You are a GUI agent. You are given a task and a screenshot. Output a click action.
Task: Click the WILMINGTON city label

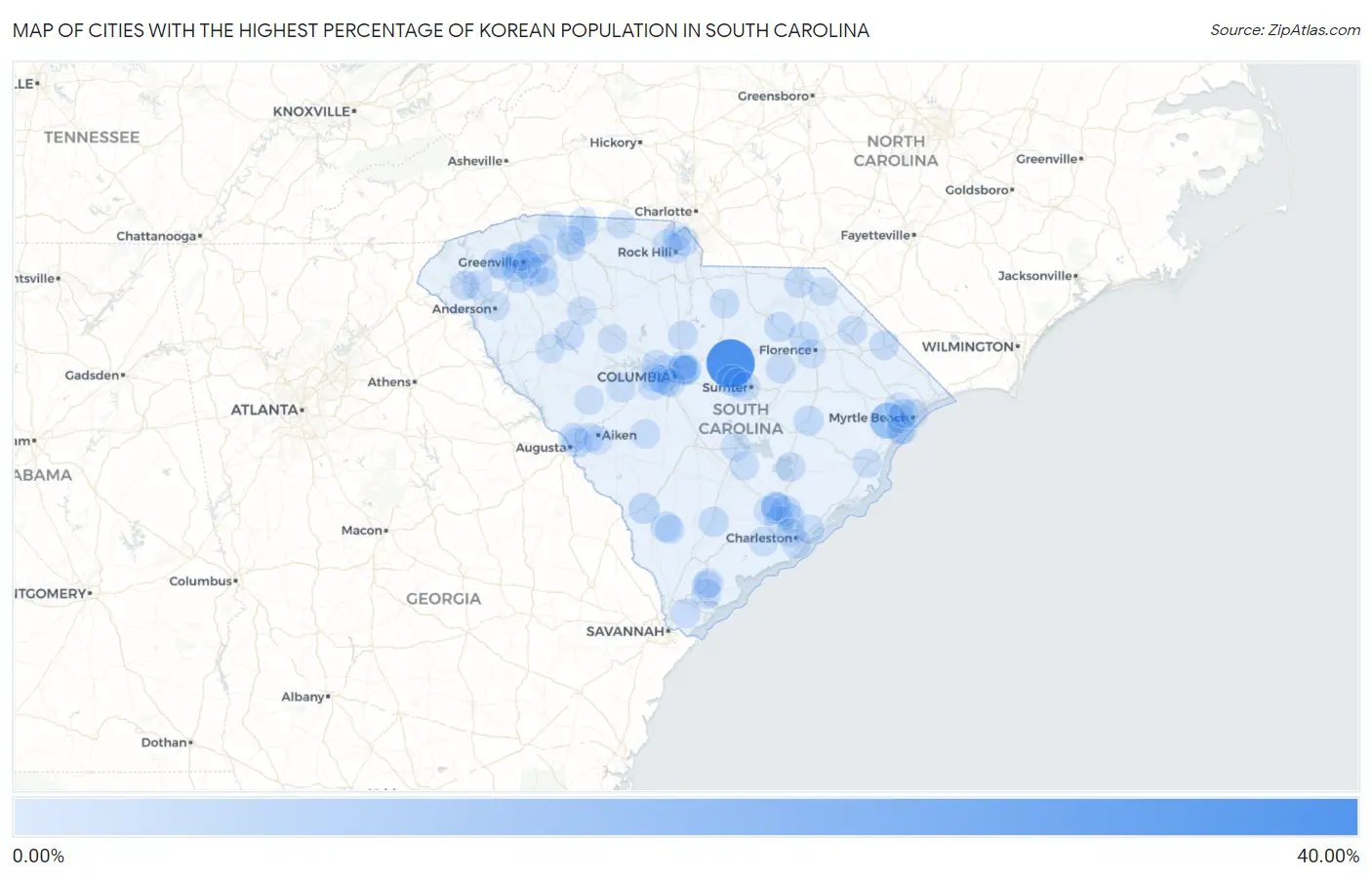968,346
